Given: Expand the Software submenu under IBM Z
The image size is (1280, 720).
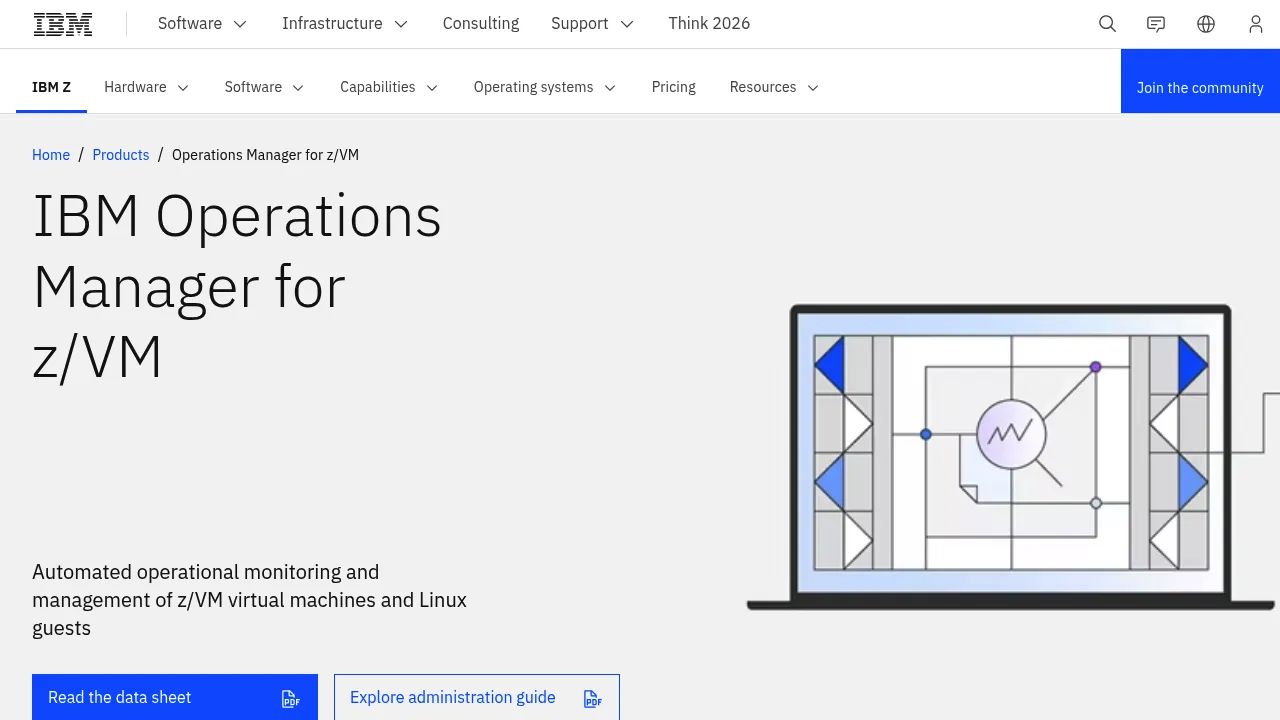Looking at the screenshot, I should point(264,87).
